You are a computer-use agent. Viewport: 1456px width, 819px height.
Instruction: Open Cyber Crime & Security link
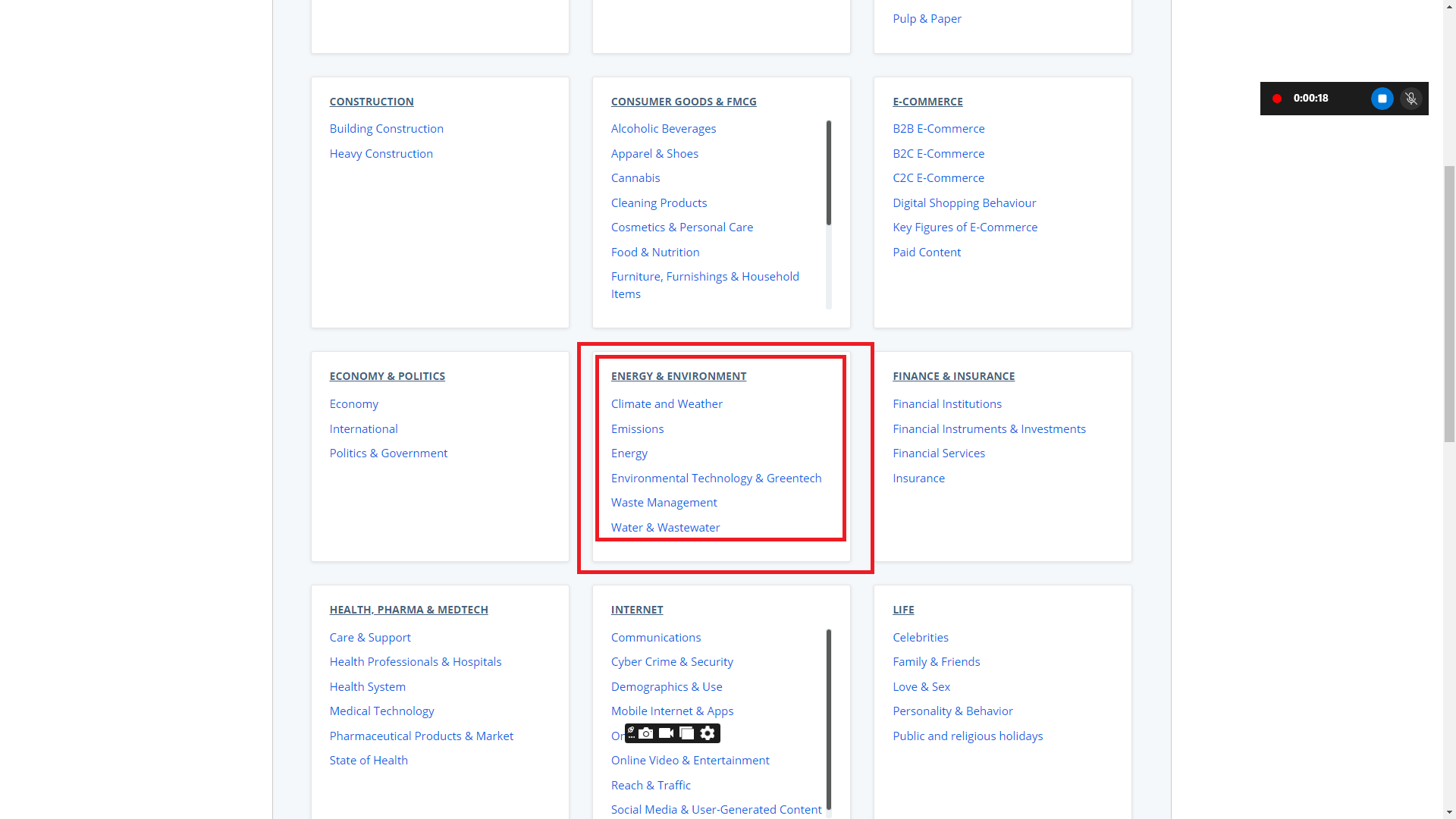(672, 662)
